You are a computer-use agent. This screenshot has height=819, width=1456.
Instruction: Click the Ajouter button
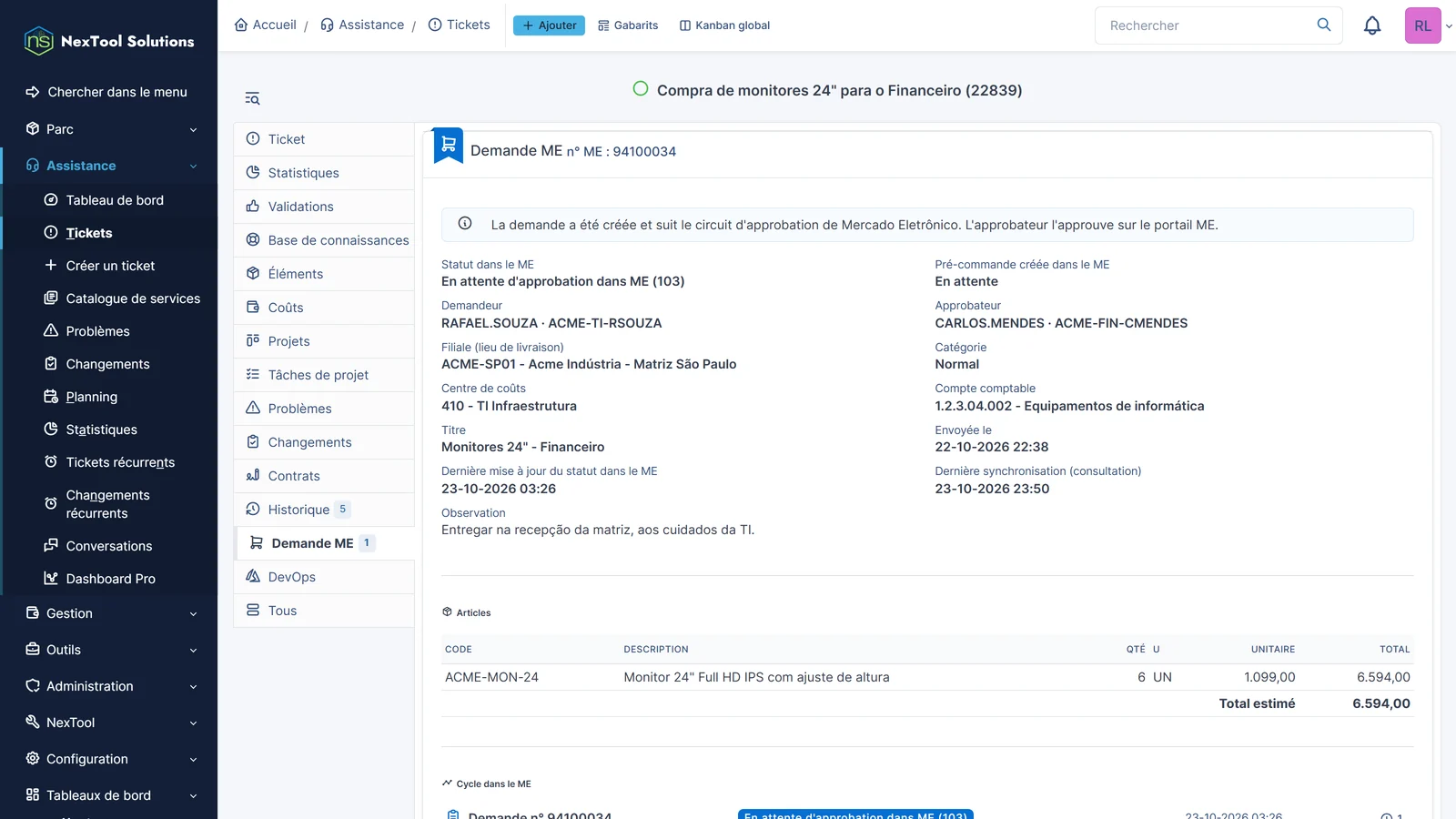click(549, 25)
